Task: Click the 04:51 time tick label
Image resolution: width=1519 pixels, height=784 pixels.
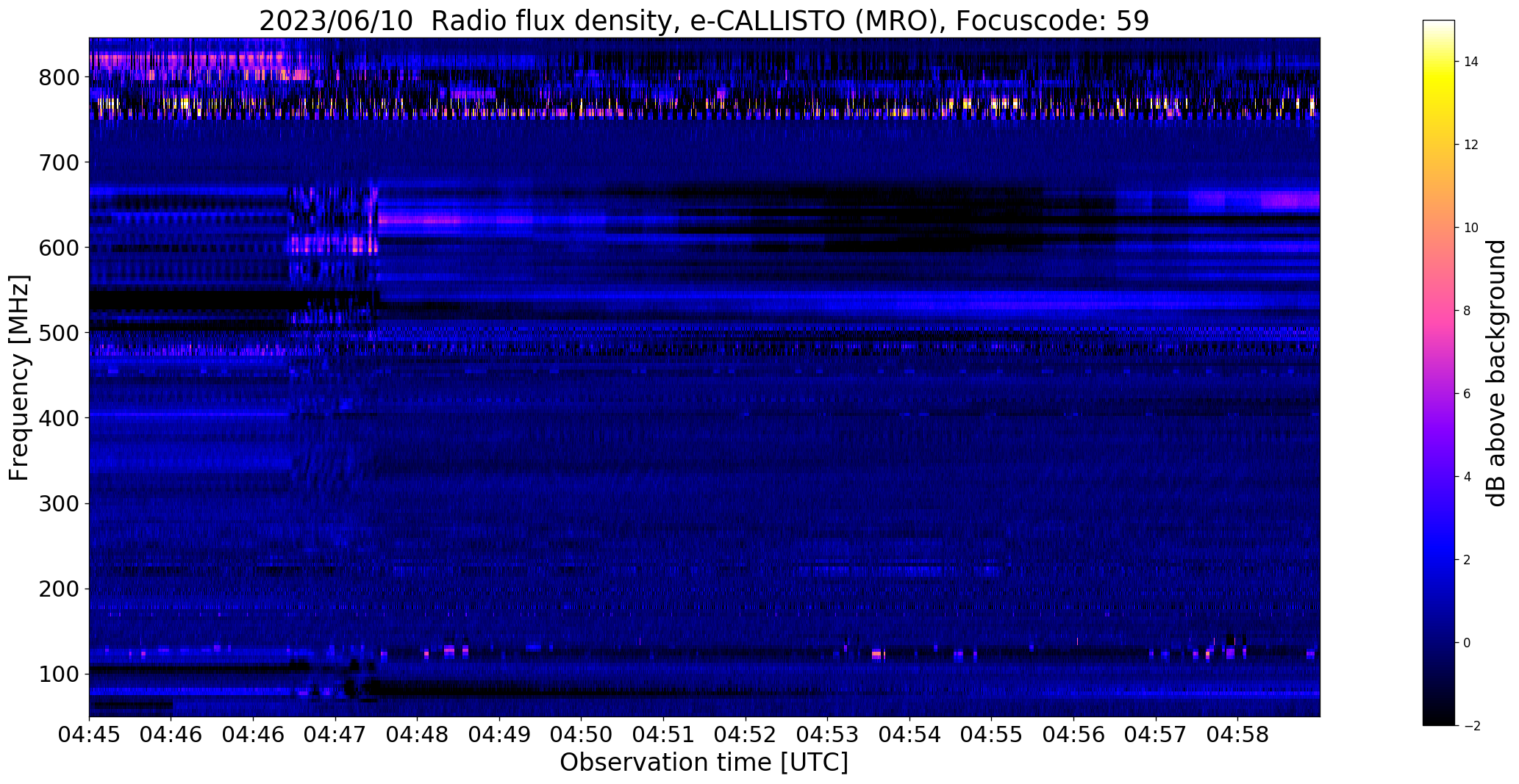Action: click(664, 734)
